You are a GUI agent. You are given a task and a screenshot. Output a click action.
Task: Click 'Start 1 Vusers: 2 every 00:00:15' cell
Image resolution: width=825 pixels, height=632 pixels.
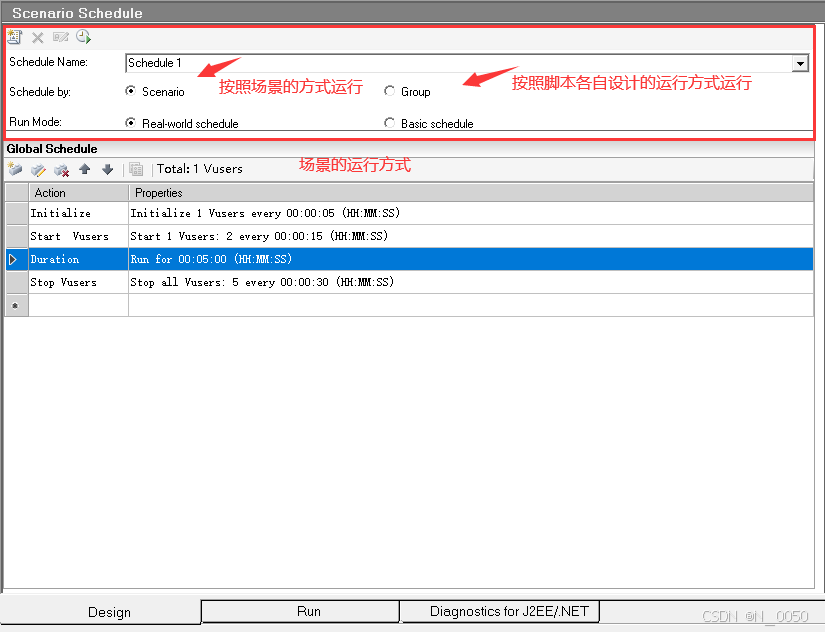pos(471,236)
